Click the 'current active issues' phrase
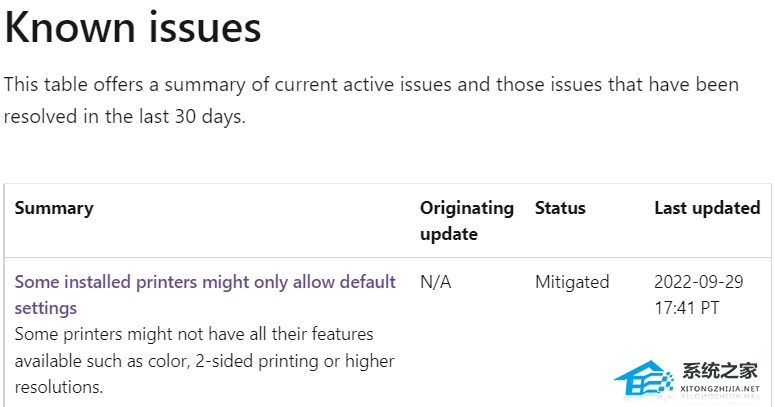The image size is (775, 407). coord(328,83)
